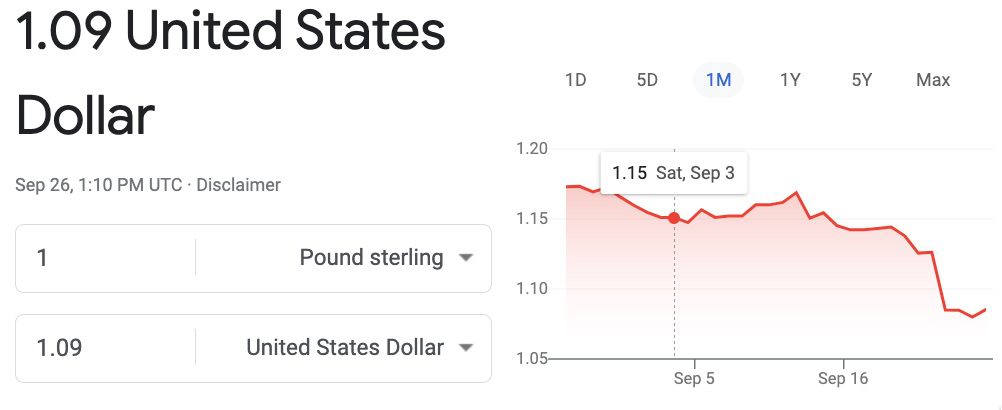Viewport: 1002px width, 410px height.
Task: Select the 1D time range tab
Action: (575, 80)
